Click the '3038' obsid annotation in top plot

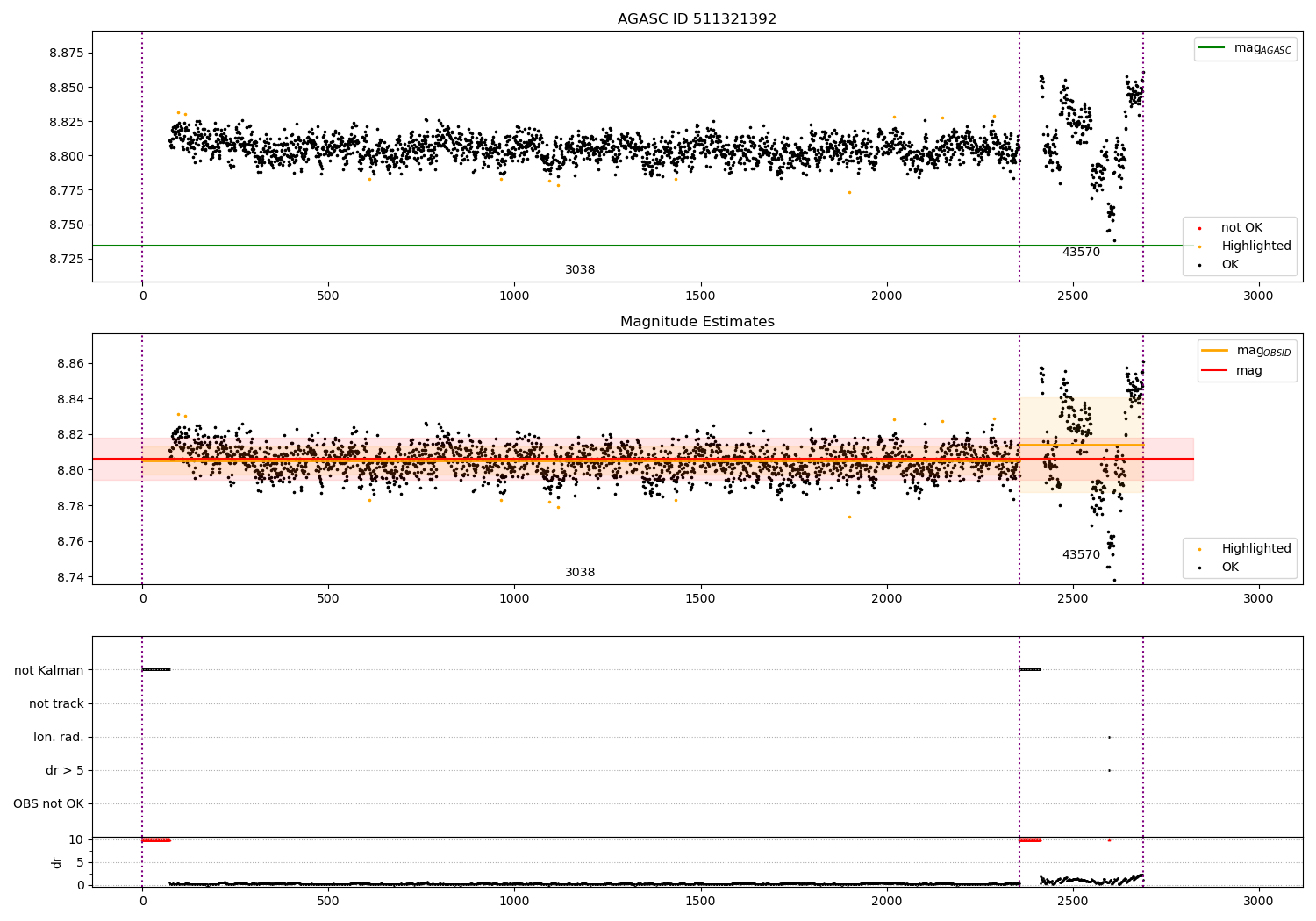pos(580,269)
